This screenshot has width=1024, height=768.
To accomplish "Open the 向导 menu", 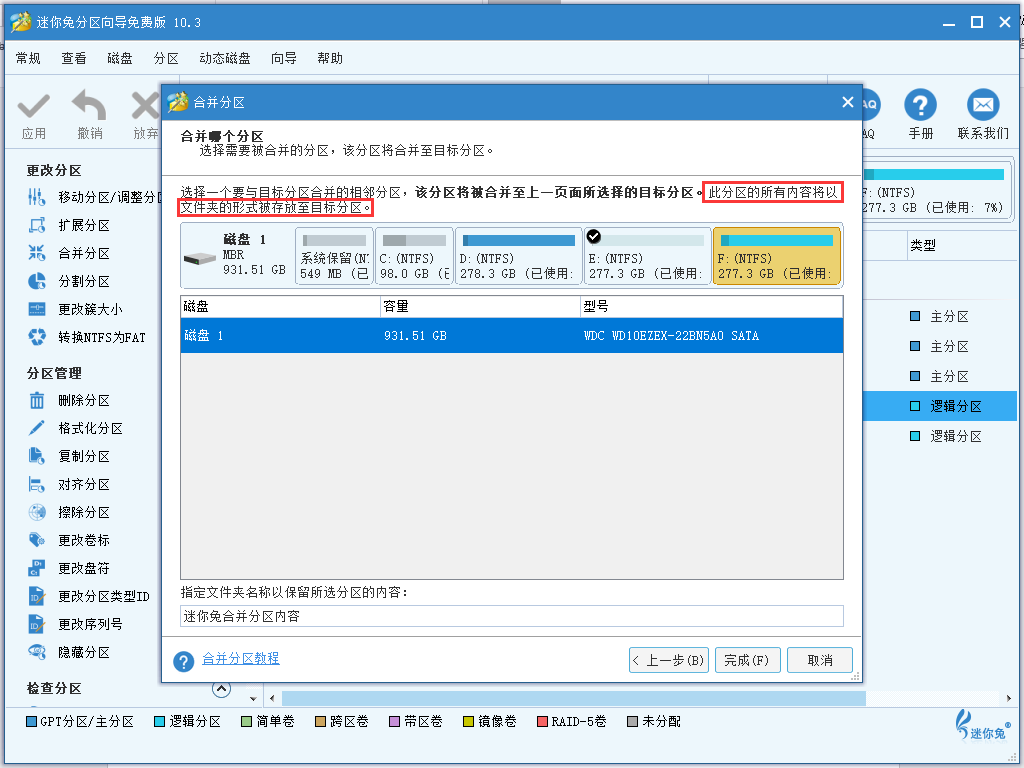I will coord(283,58).
